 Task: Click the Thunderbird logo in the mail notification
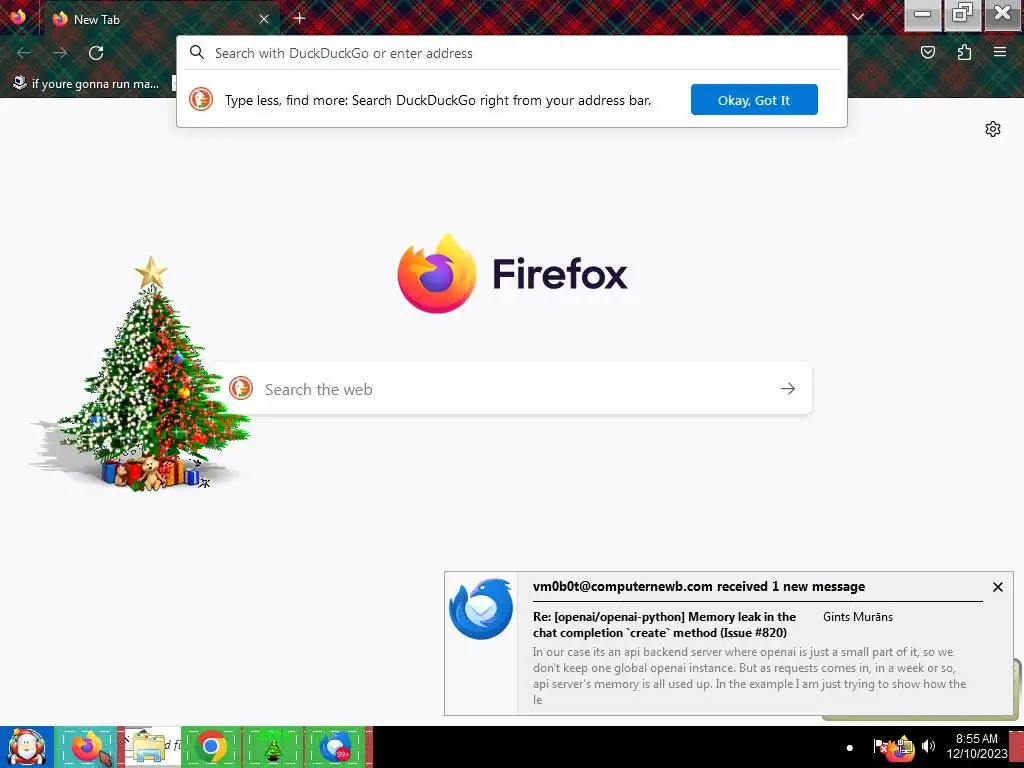click(481, 609)
